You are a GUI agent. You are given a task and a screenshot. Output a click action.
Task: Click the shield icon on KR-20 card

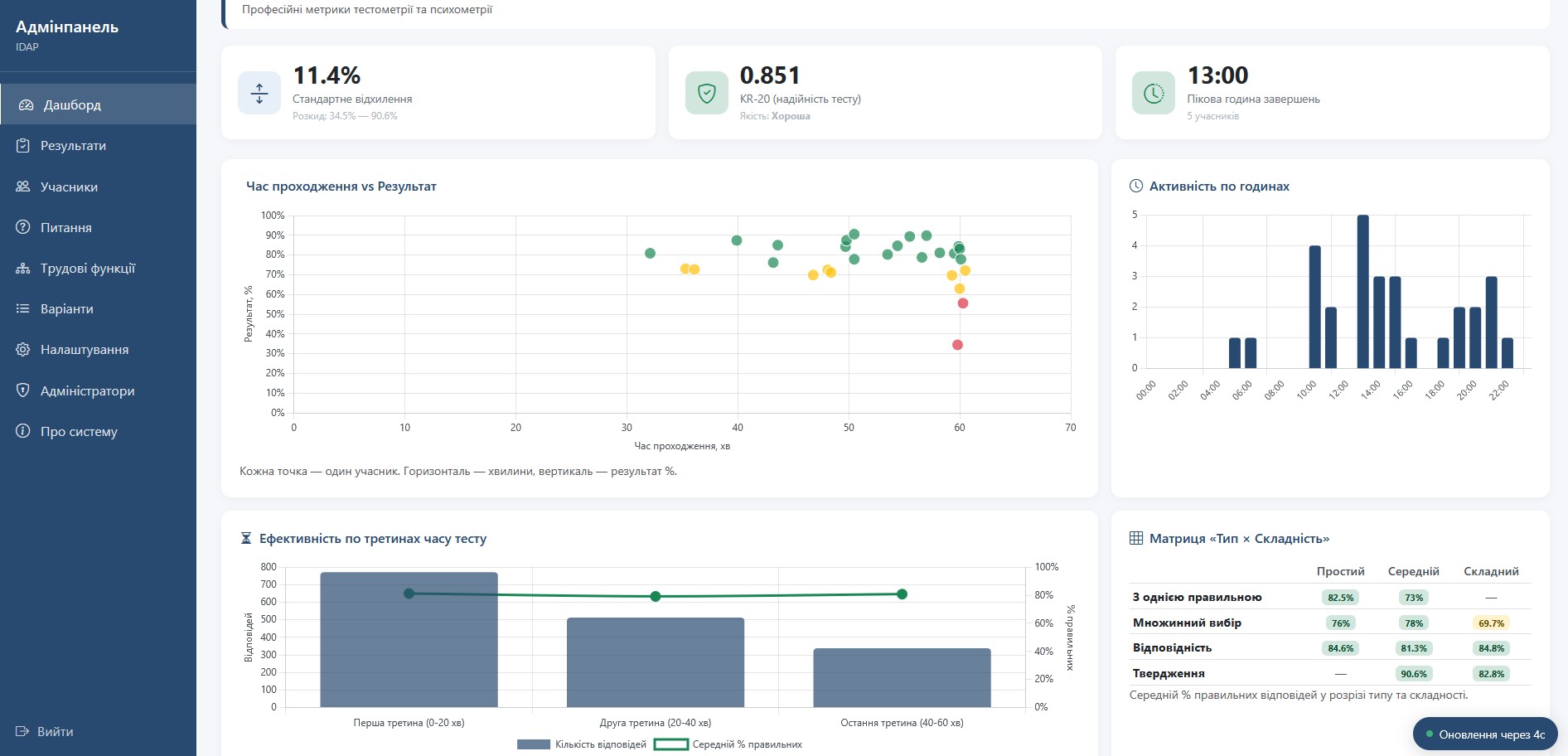(x=707, y=93)
